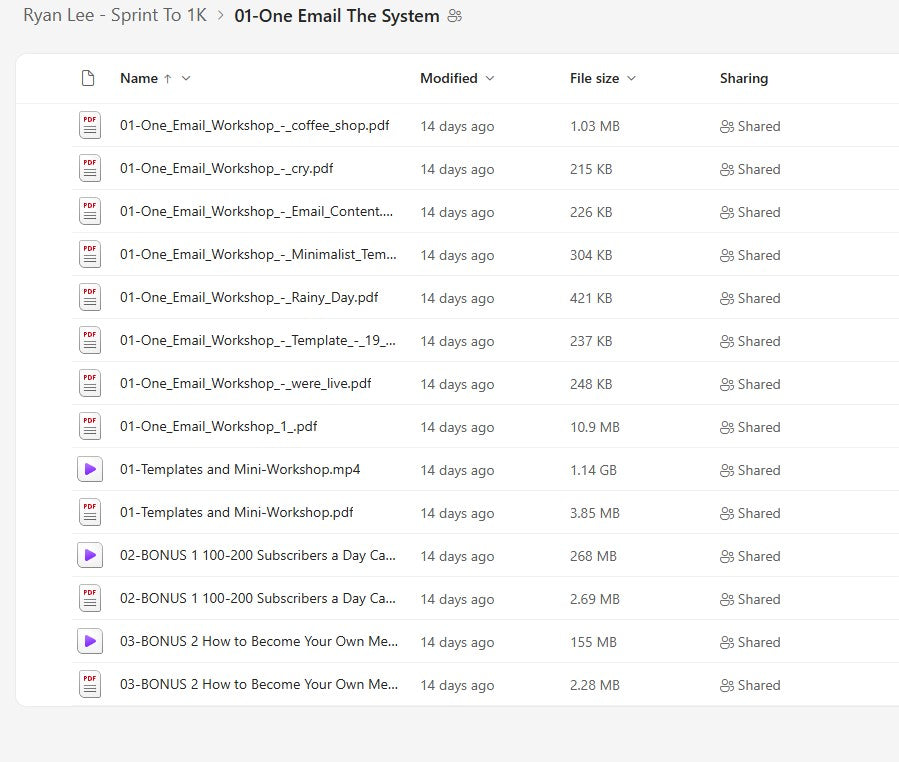The height and width of the screenshot is (762, 899).
Task: Open 01-Templates and Mini-Workshop.pdf
Action: tap(236, 512)
